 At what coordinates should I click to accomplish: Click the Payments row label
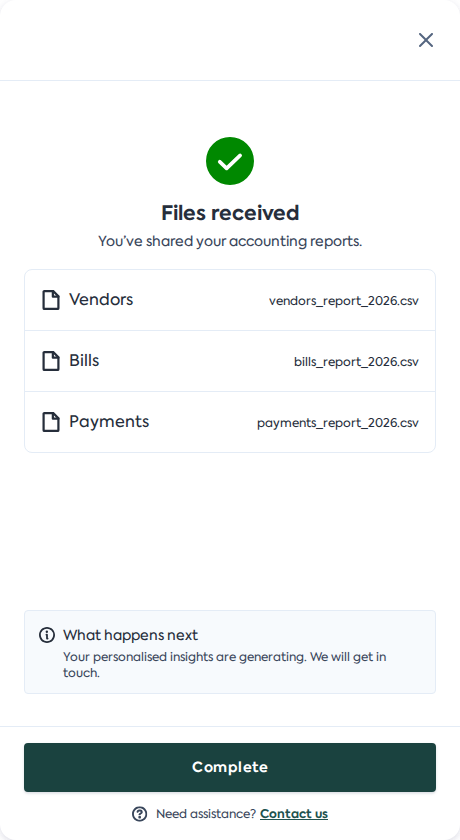click(x=109, y=422)
